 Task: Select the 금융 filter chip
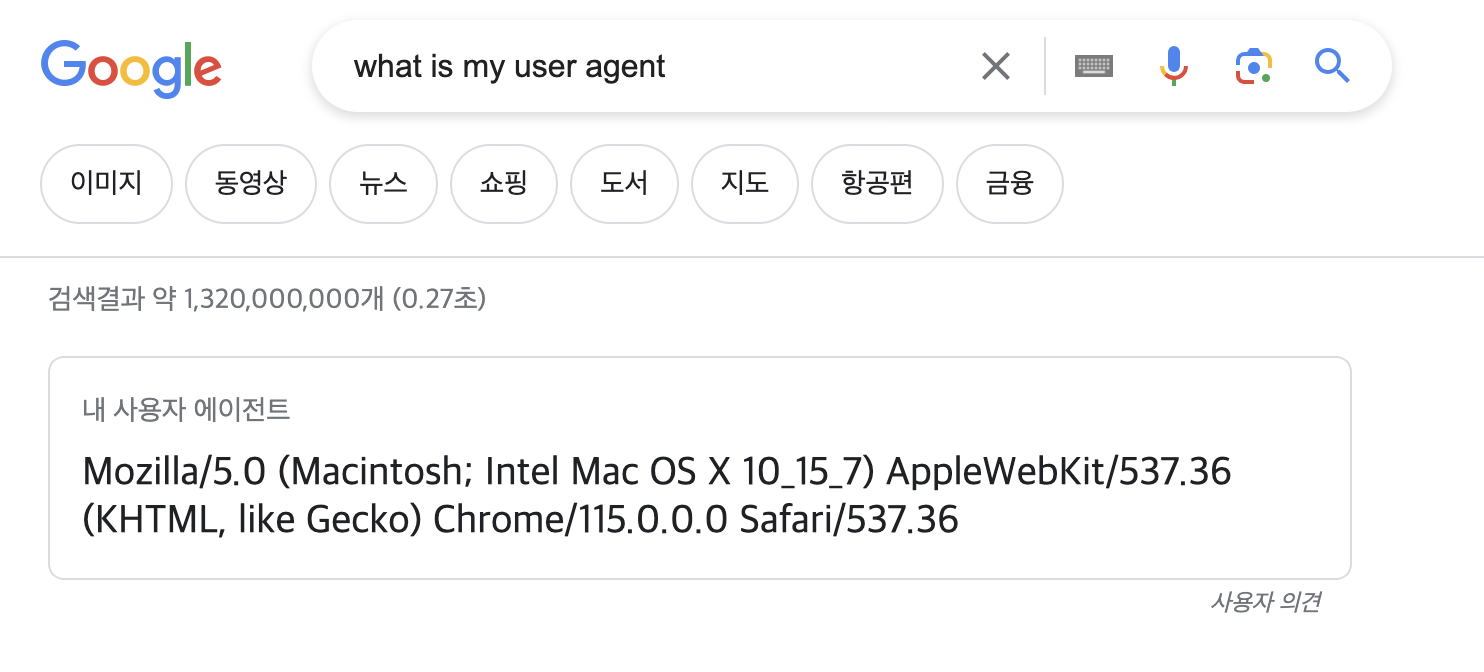point(1010,184)
